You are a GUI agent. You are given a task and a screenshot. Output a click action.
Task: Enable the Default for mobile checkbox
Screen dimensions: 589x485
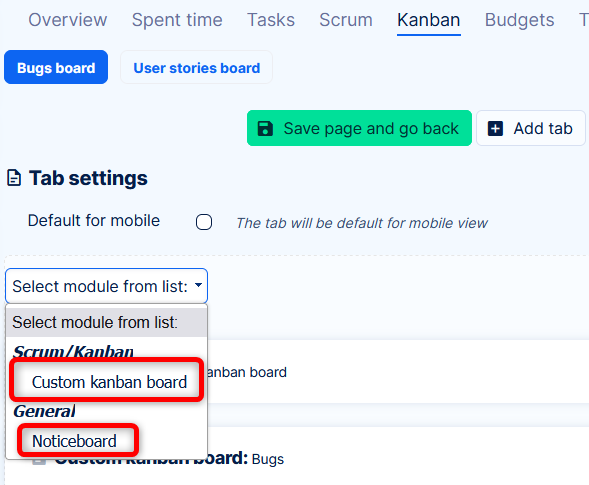[204, 222]
